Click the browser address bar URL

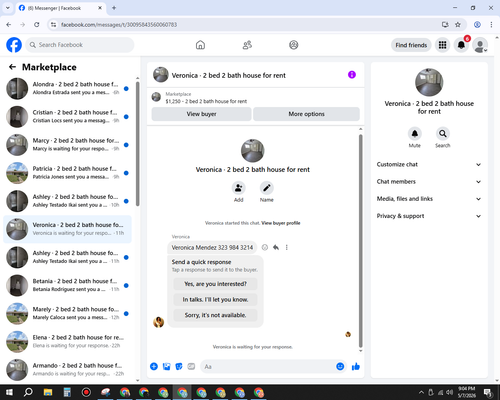pos(119,25)
